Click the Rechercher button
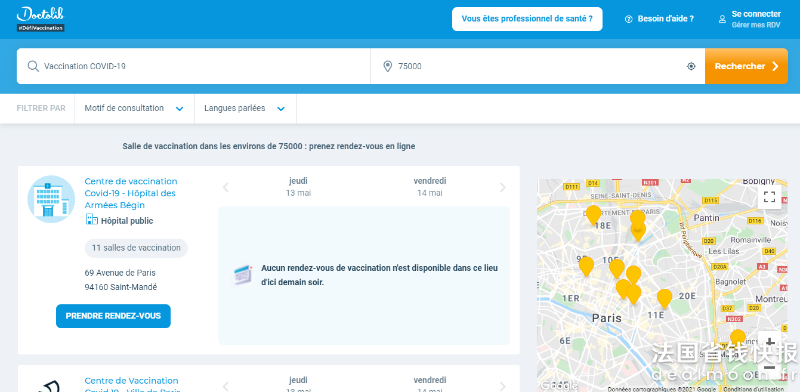The height and width of the screenshot is (392, 800). coord(746,66)
